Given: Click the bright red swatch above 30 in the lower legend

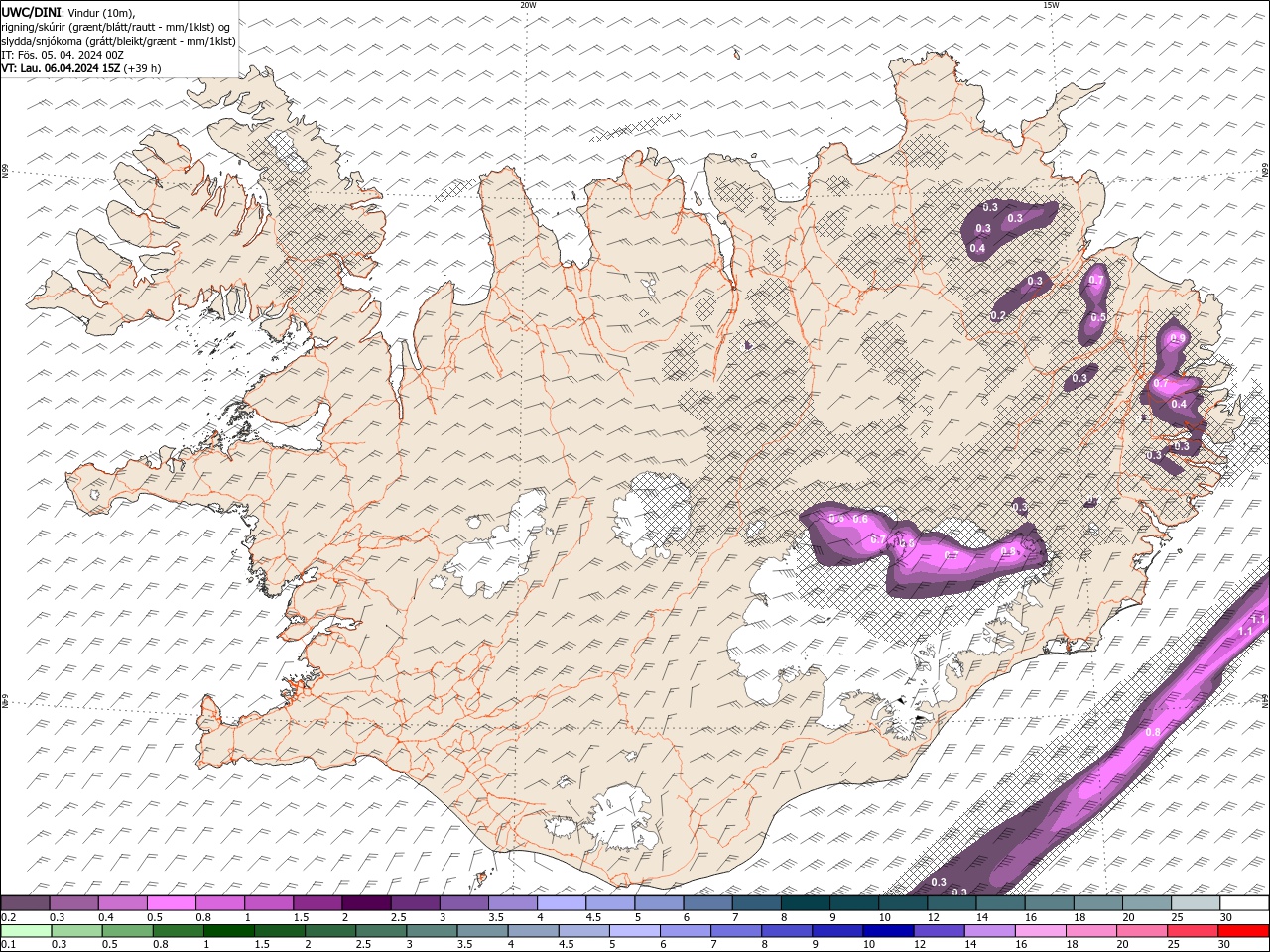Looking at the screenshot, I should pos(1243,931).
